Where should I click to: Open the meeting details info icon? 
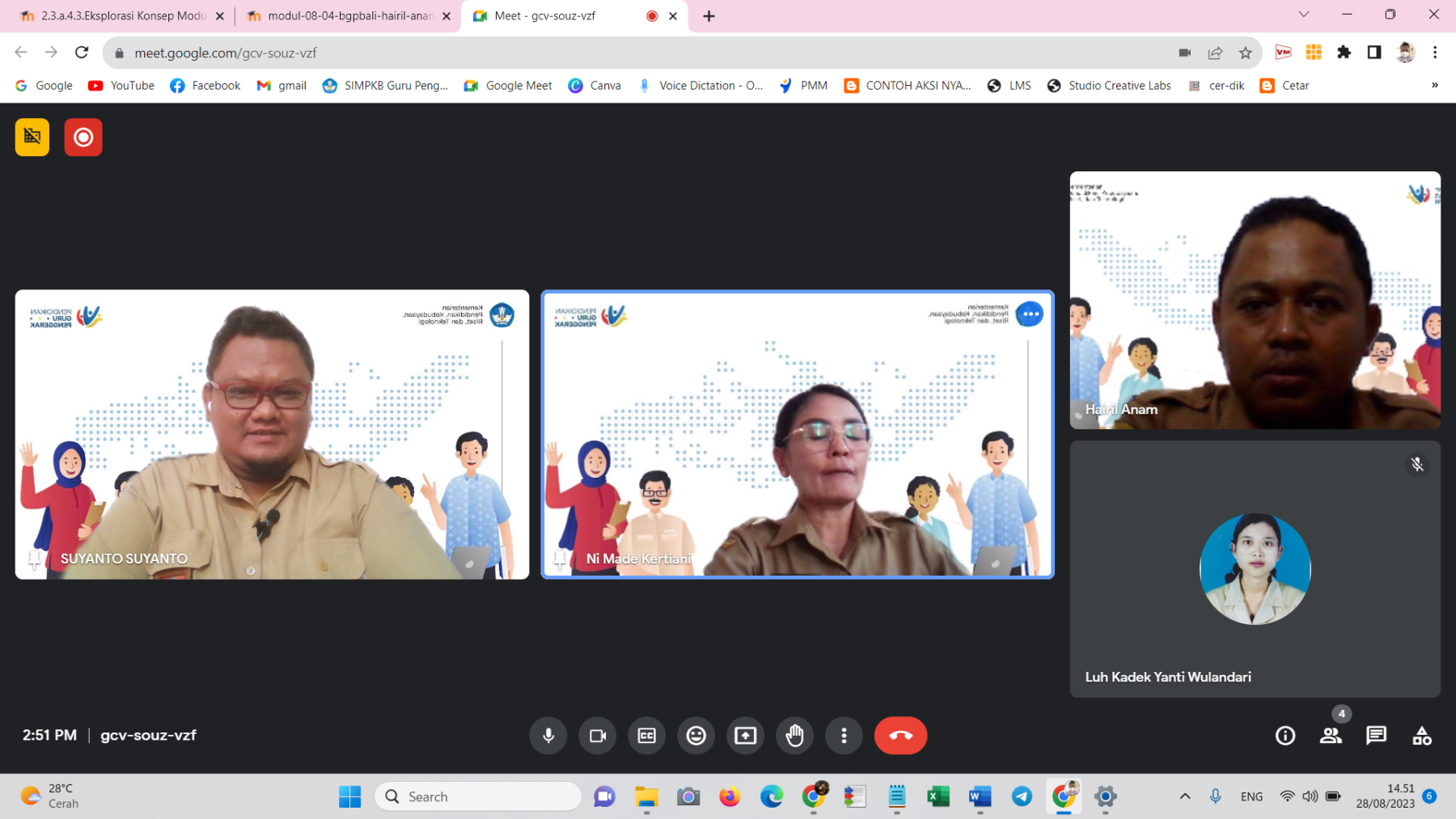(x=1285, y=736)
